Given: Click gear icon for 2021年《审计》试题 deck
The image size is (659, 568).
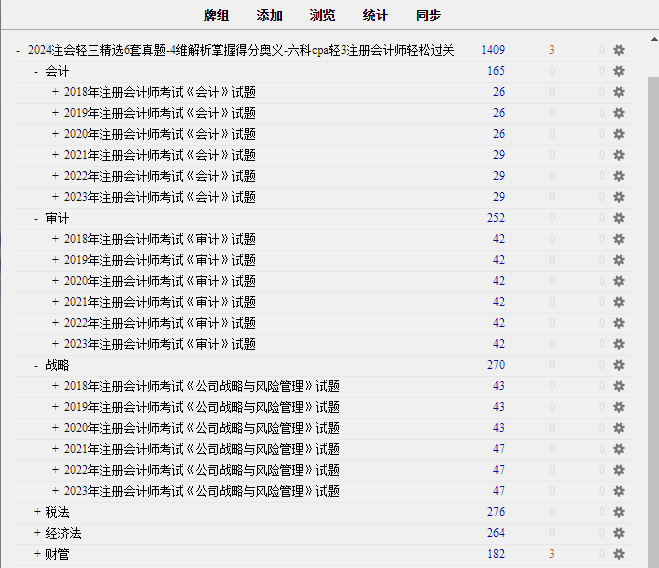Looking at the screenshot, I should pyautogui.click(x=619, y=302).
